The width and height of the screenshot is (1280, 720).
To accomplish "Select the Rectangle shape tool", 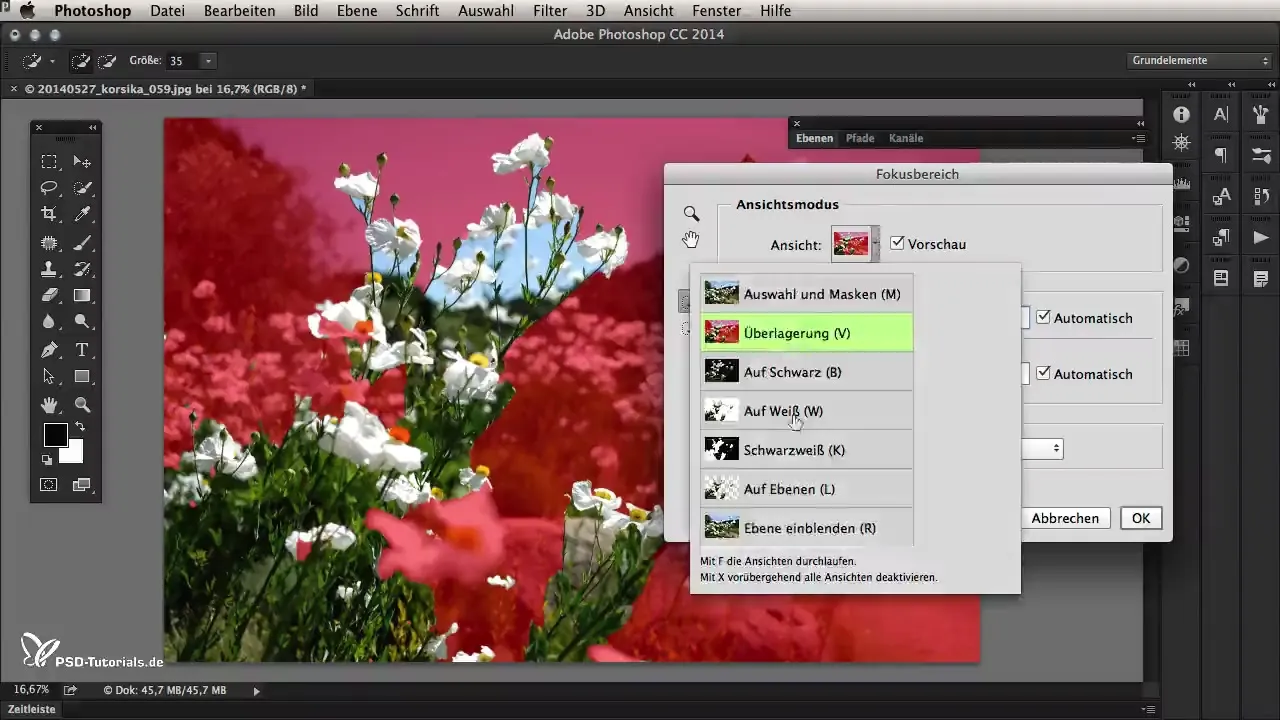I will [82, 377].
